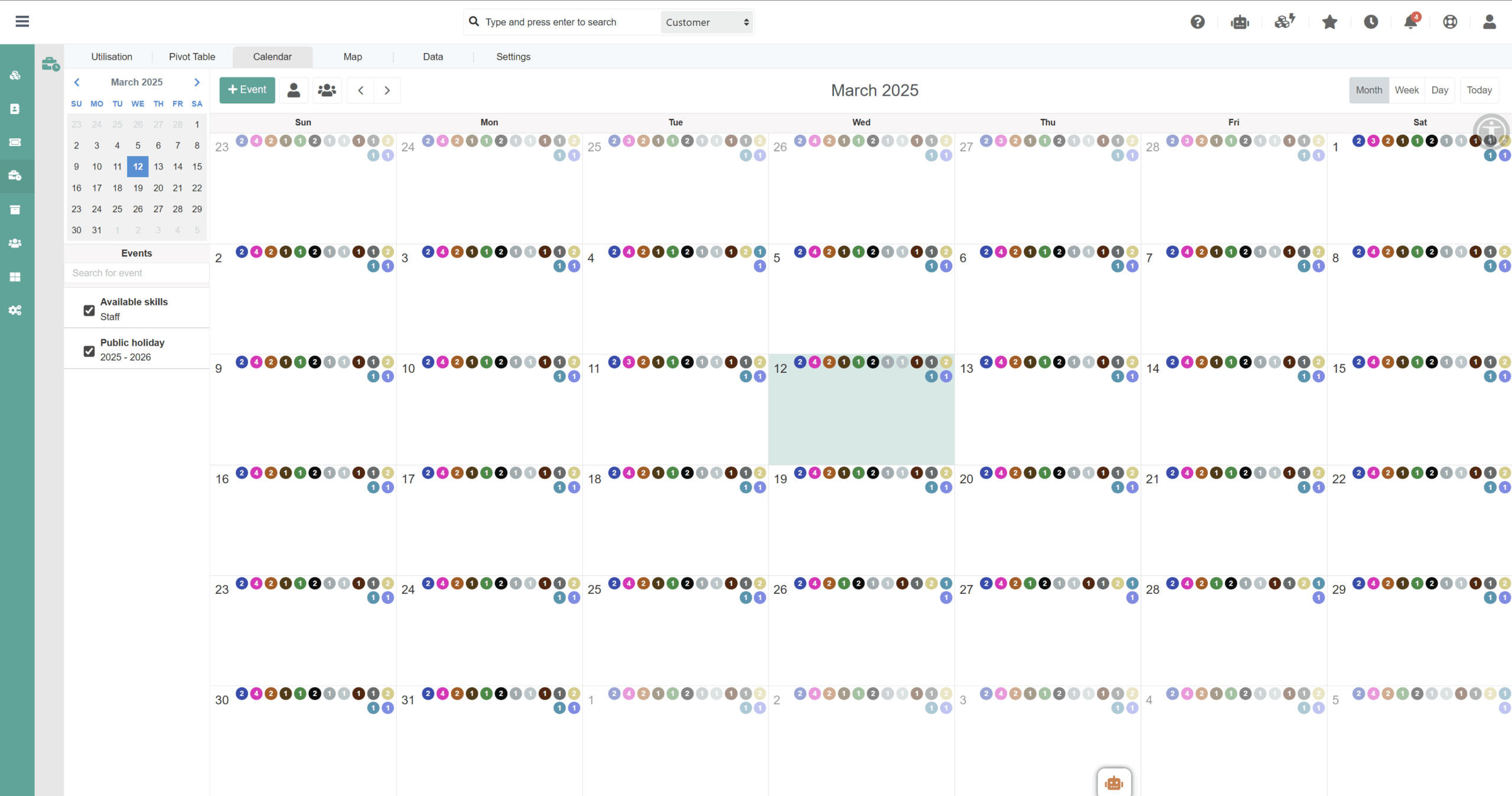Image resolution: width=1512 pixels, height=796 pixels.
Task: Click the 14 date number in main calendar
Action: pyautogui.click(x=1152, y=369)
